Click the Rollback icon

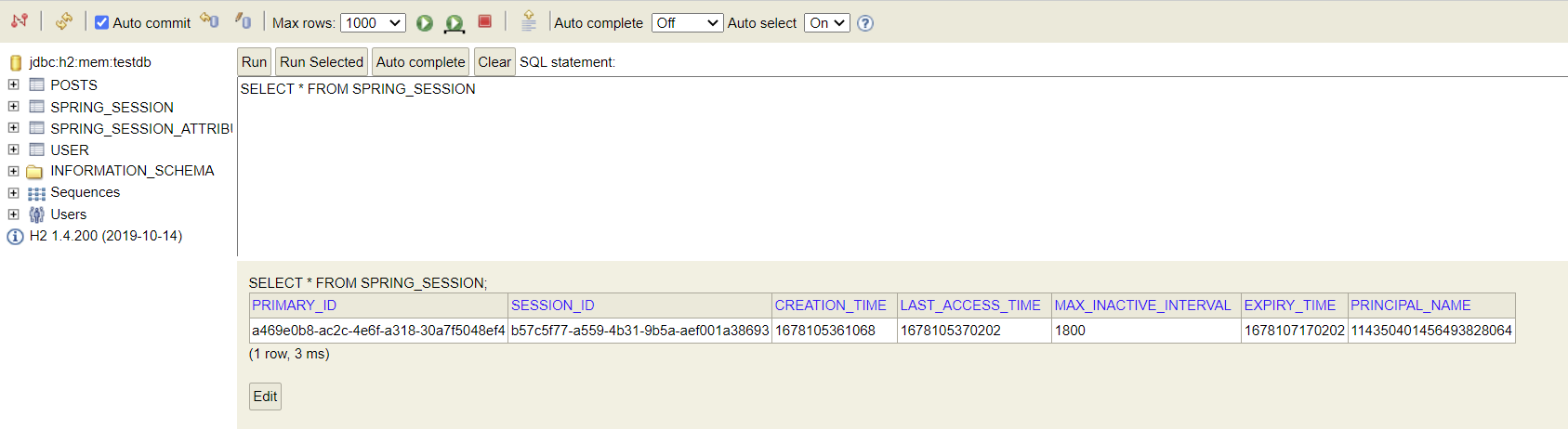coord(209,20)
